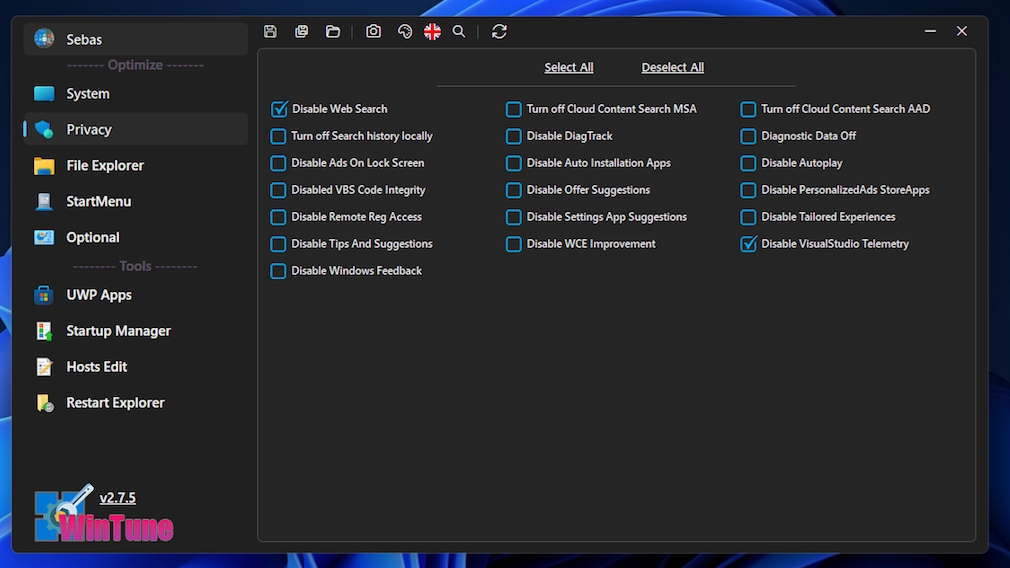The width and height of the screenshot is (1010, 568).
Task: Open the theme palette icon
Action: (x=405, y=32)
